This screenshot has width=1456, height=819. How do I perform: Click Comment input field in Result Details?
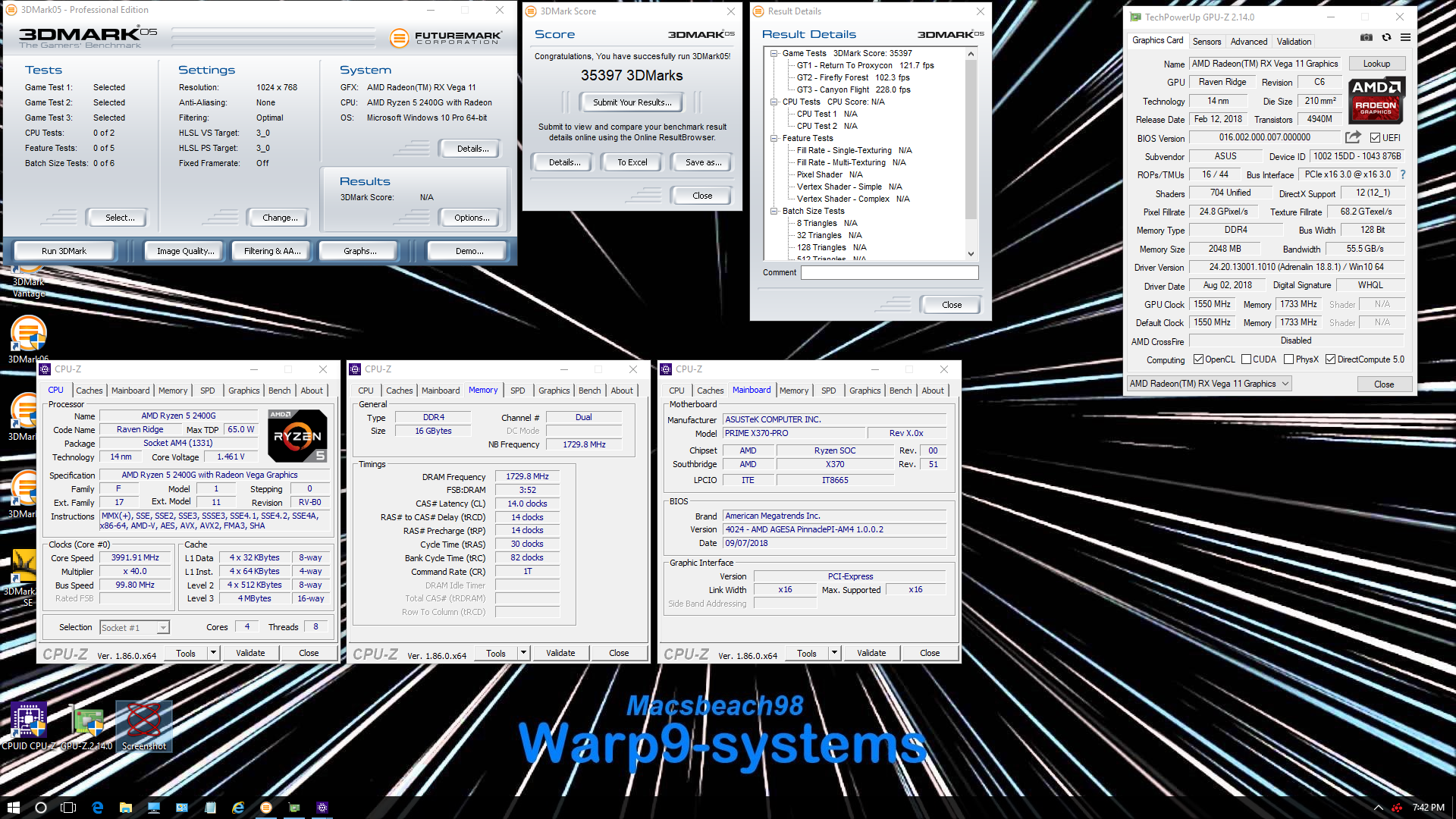point(890,272)
